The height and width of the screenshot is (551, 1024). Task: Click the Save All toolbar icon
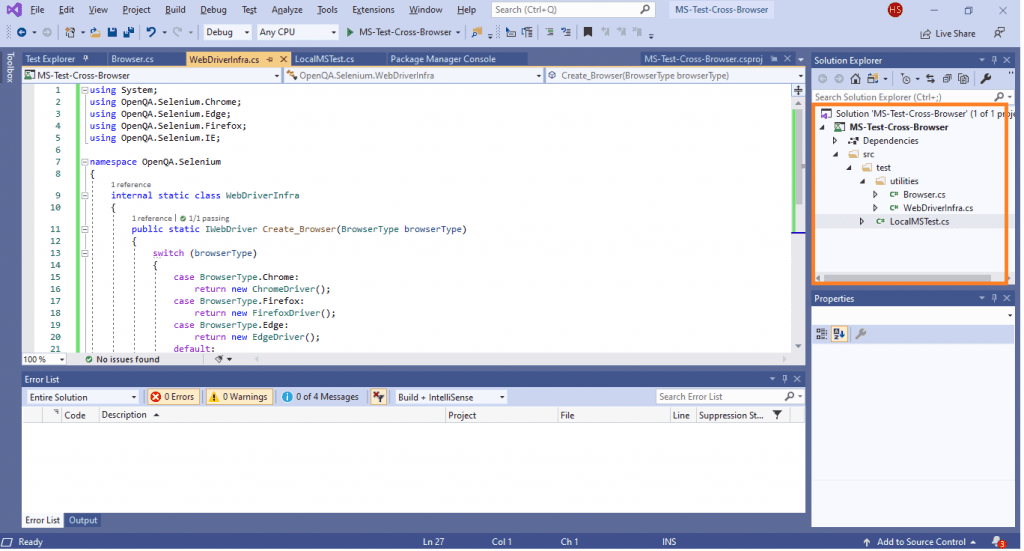[x=127, y=32]
